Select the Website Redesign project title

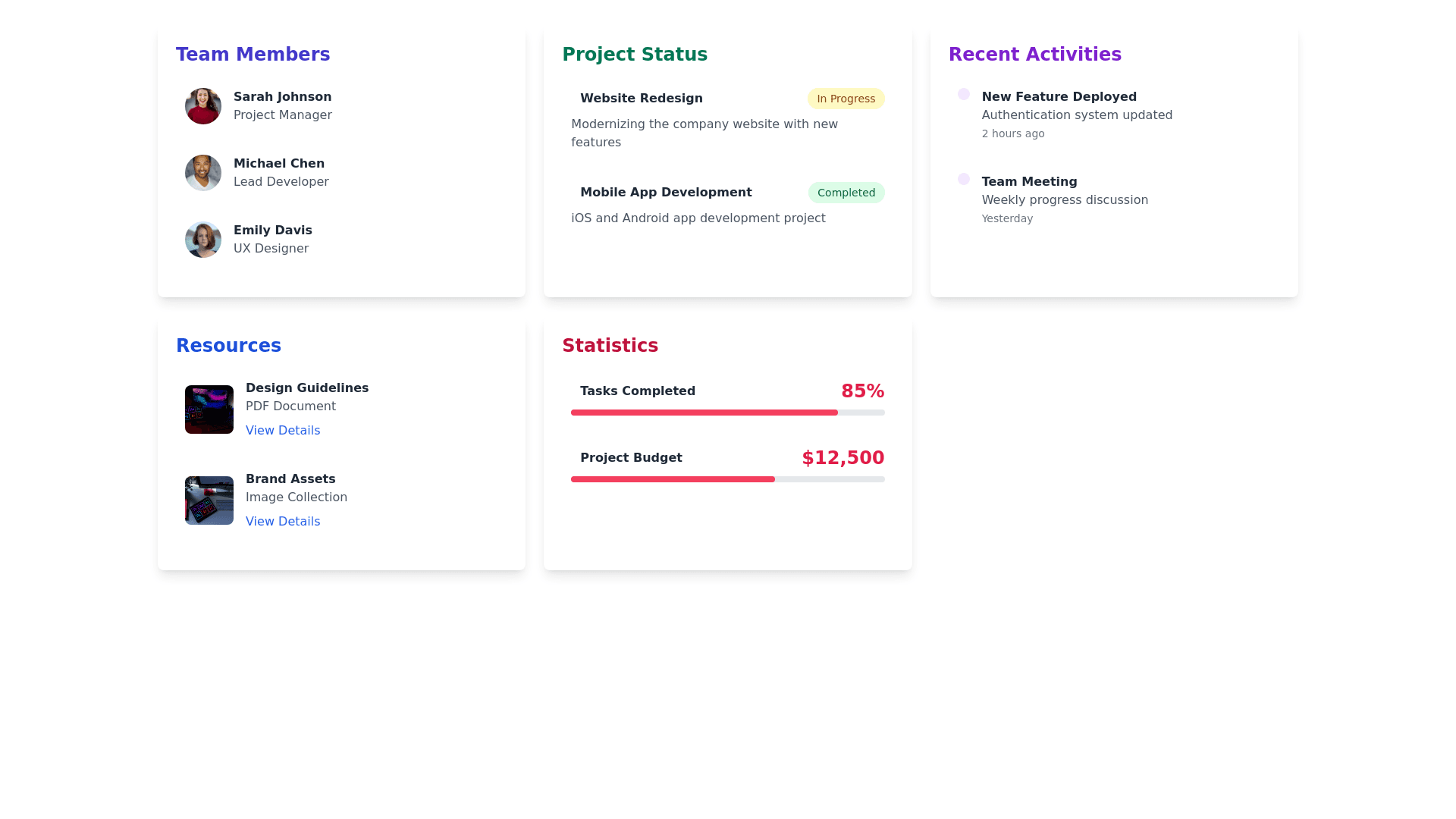[x=642, y=99]
